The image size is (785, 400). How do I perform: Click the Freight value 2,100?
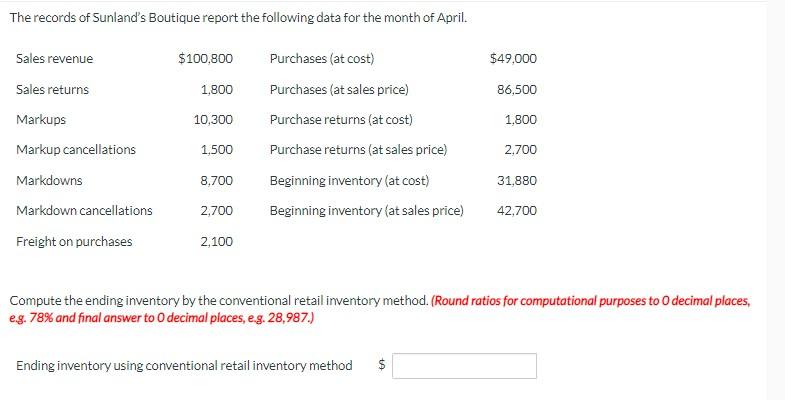pyautogui.click(x=217, y=241)
